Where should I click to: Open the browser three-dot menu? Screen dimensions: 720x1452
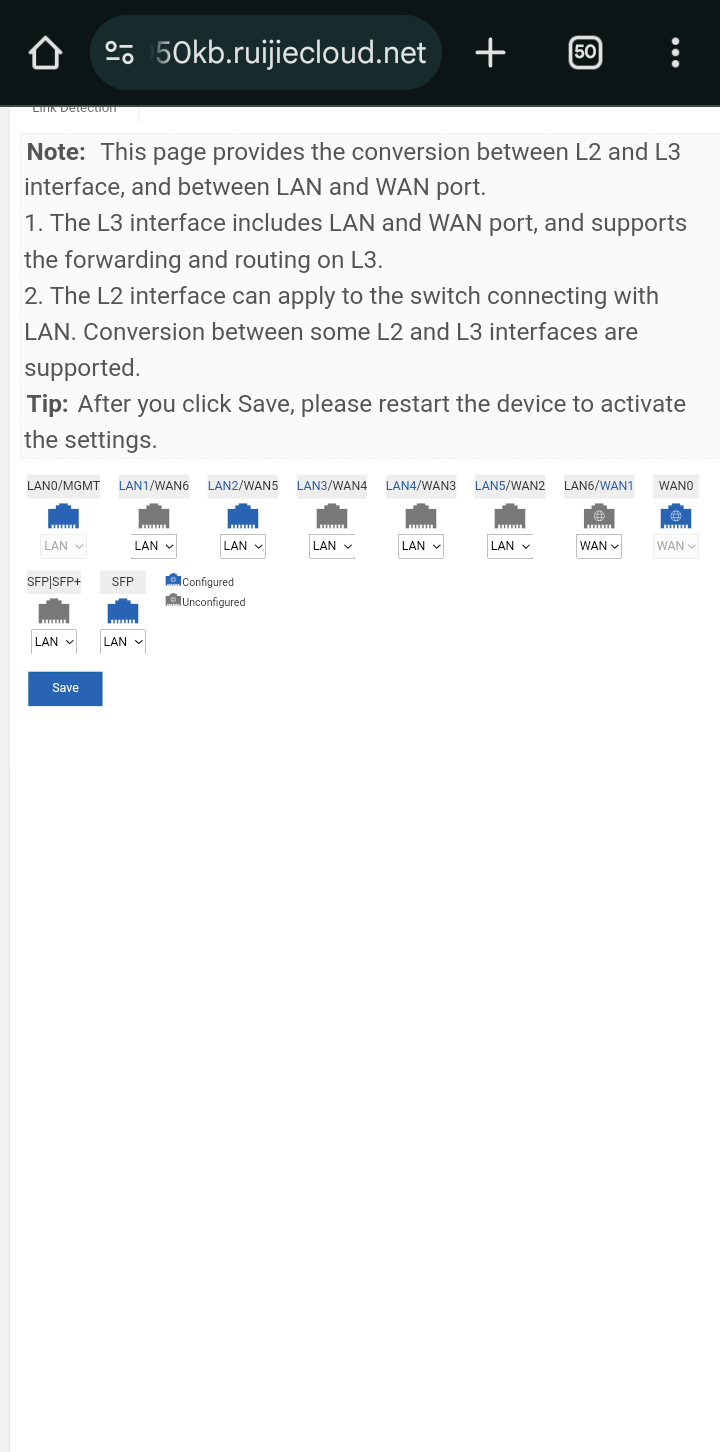675,53
